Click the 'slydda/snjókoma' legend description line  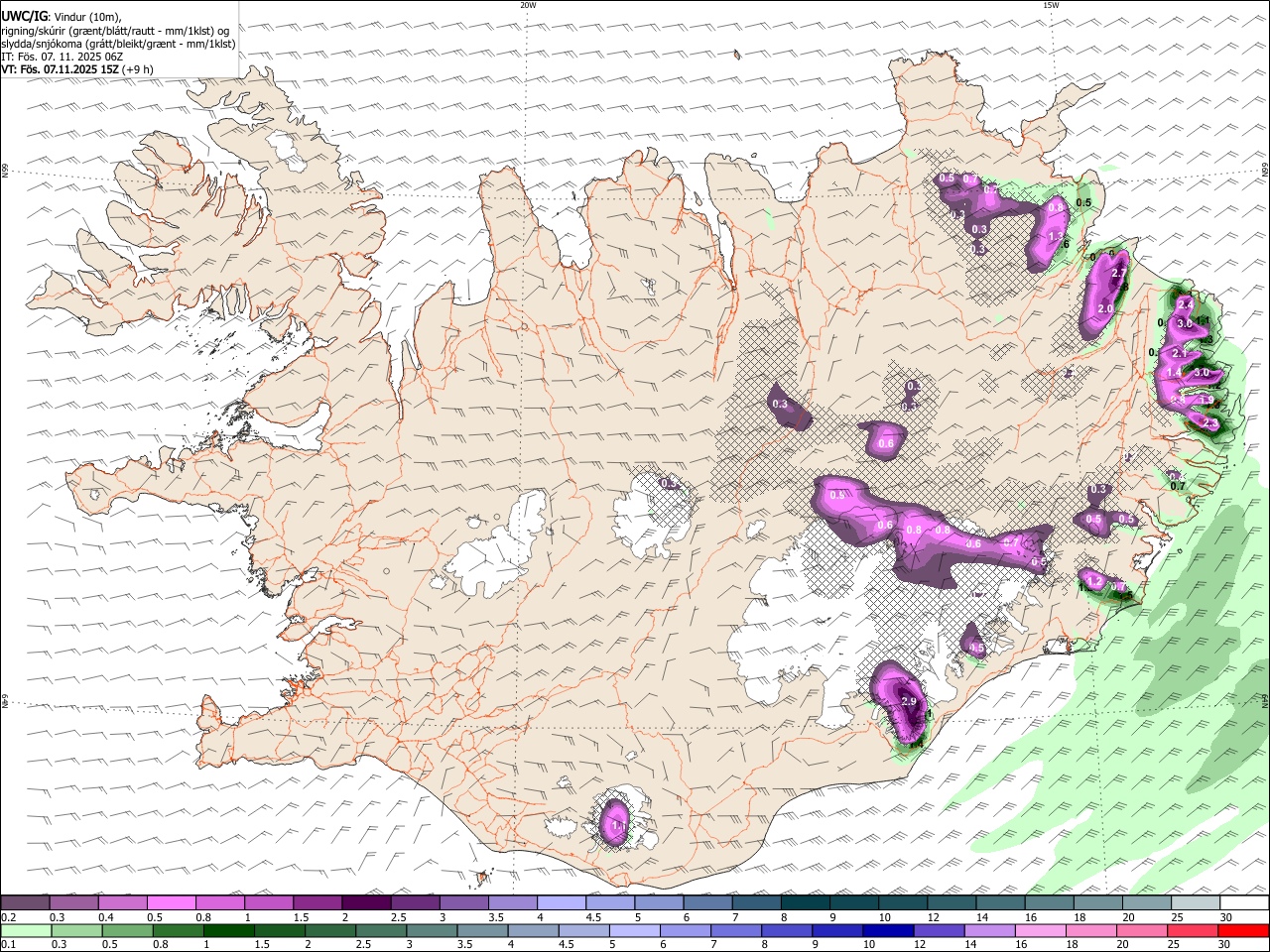[x=118, y=44]
